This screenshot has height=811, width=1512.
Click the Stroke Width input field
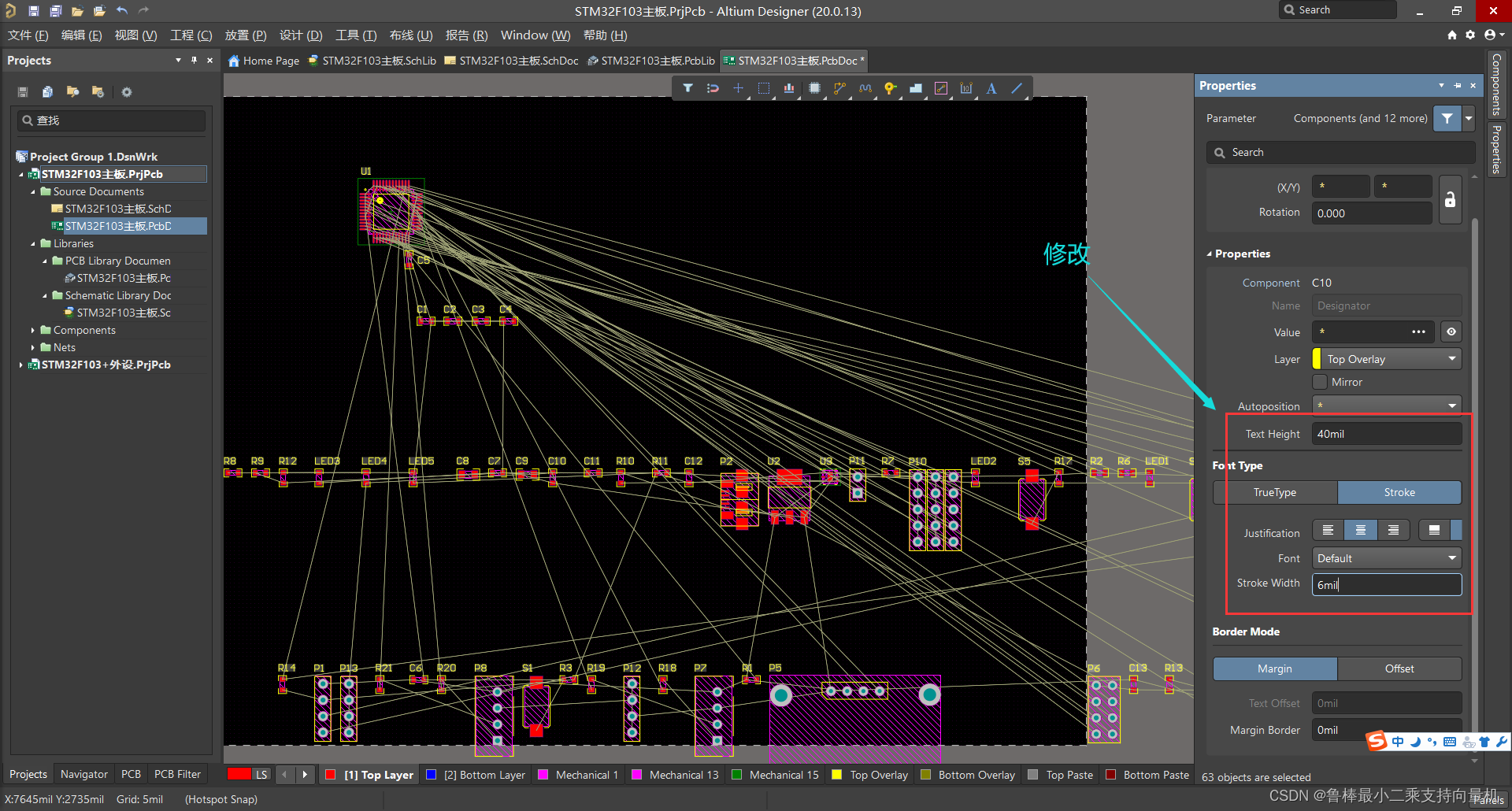pyautogui.click(x=1387, y=585)
